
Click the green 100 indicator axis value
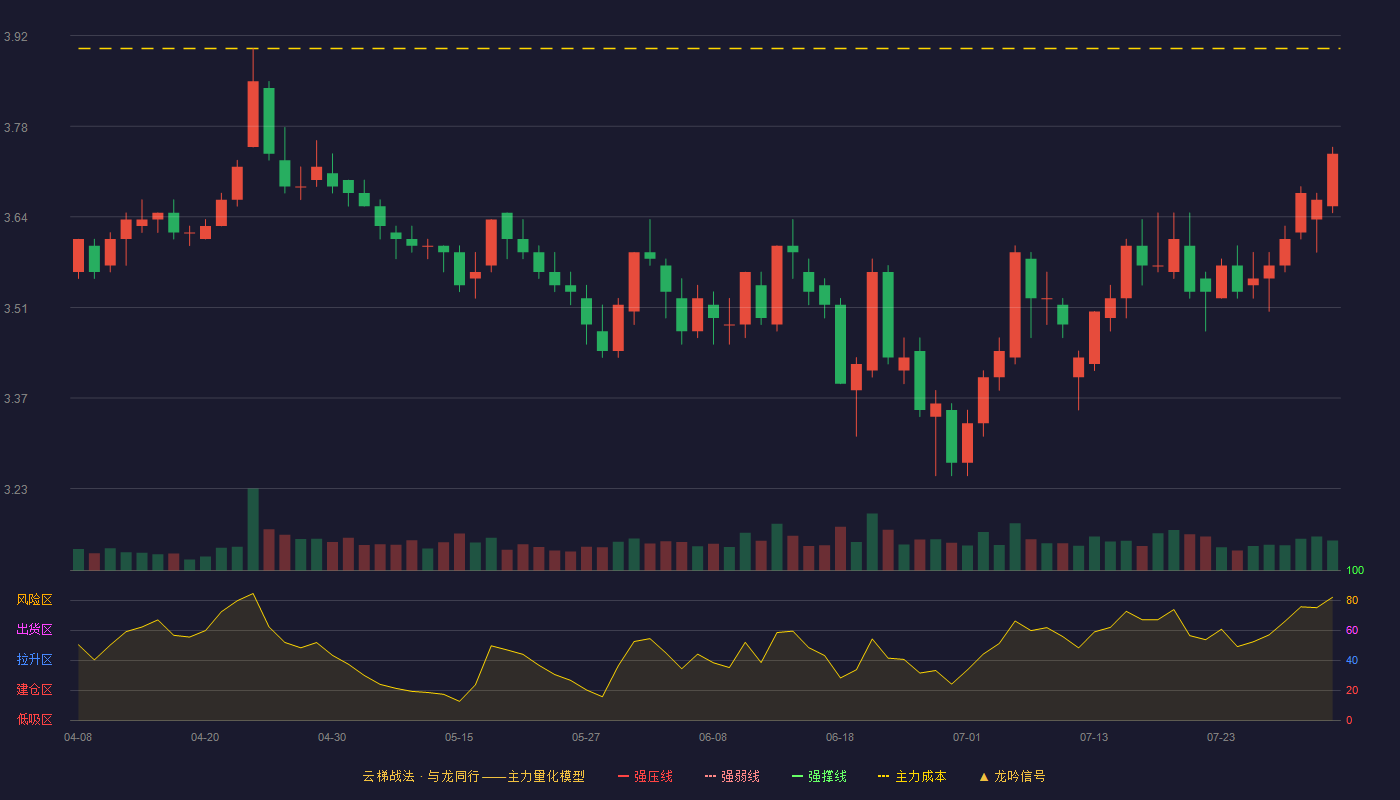pos(1355,570)
